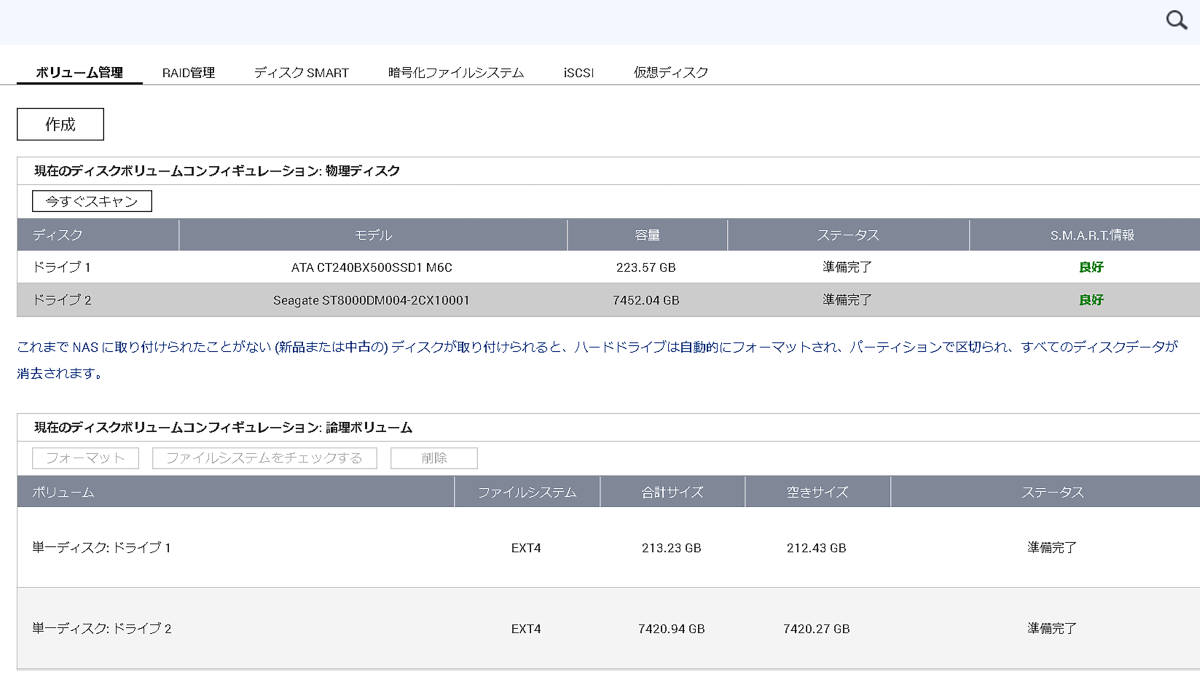1200x674 pixels.
Task: Open the RAID管理 tab
Action: pyautogui.click(x=188, y=72)
